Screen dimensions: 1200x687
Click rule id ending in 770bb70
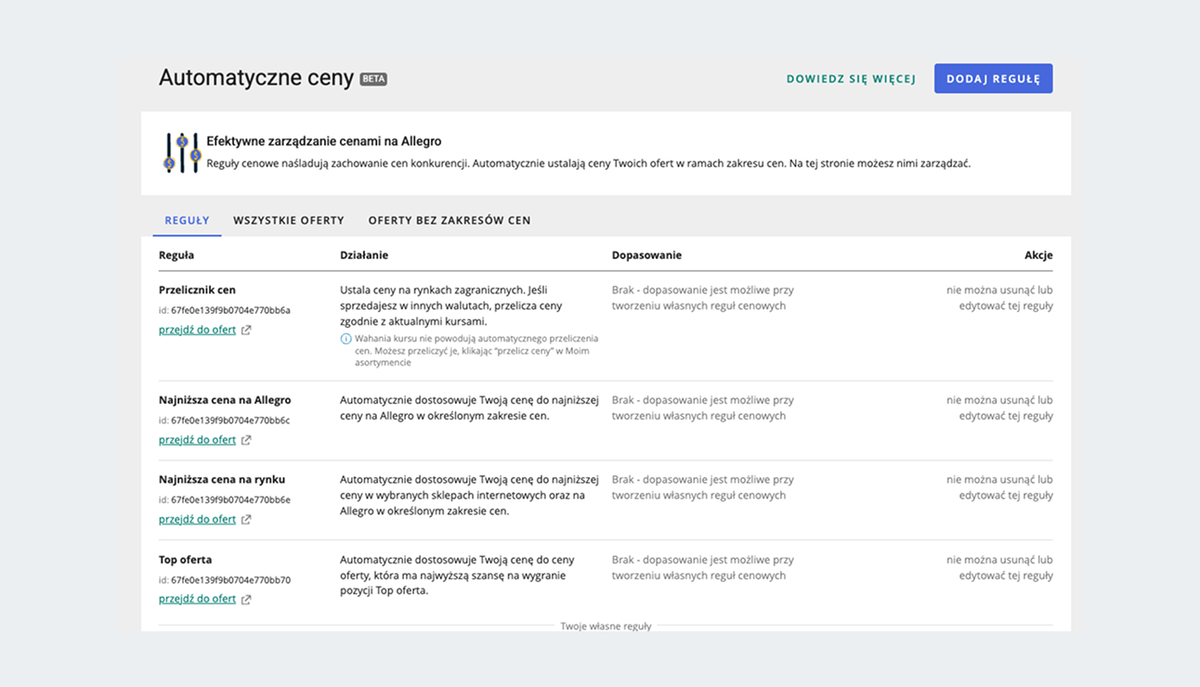coord(224,580)
